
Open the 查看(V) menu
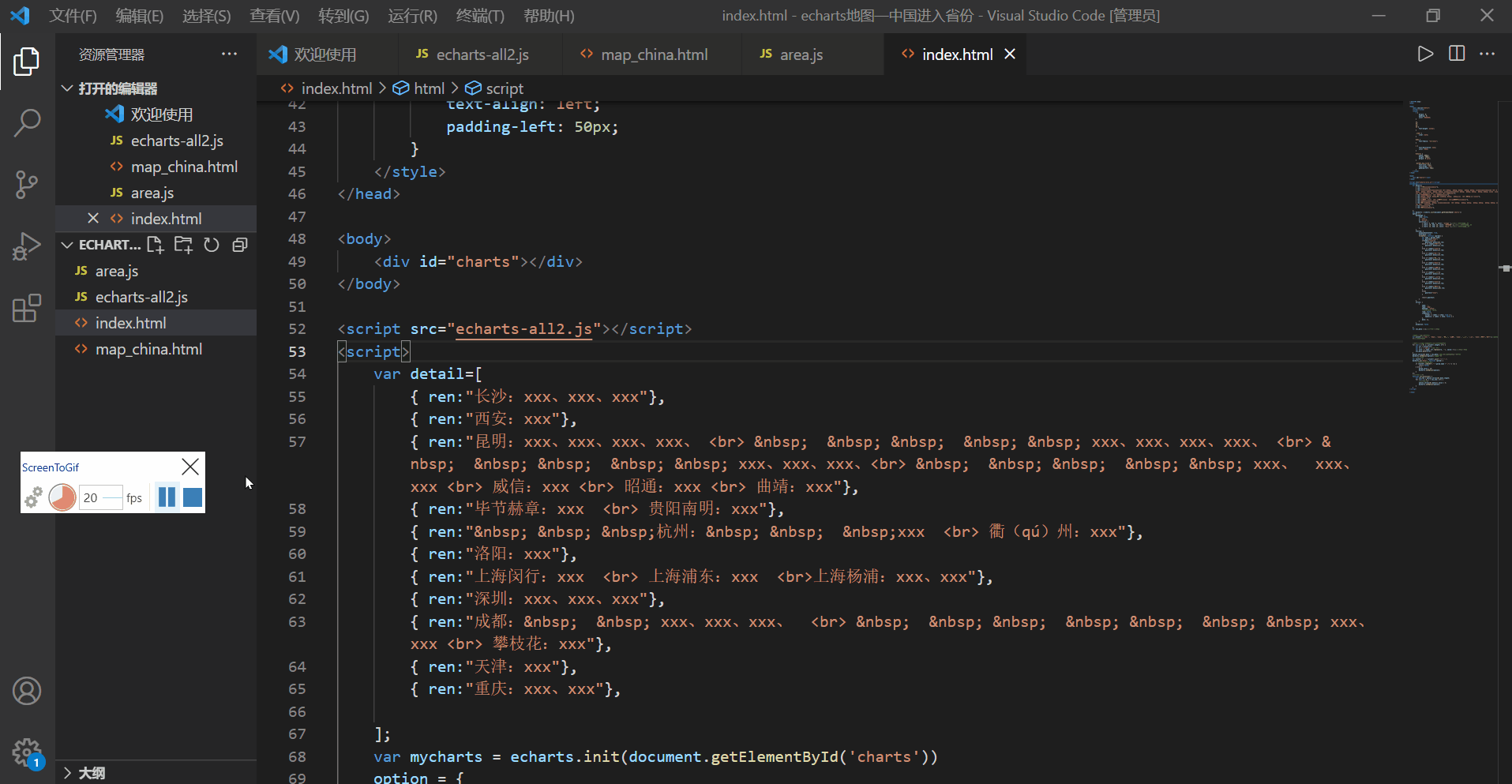[x=275, y=16]
